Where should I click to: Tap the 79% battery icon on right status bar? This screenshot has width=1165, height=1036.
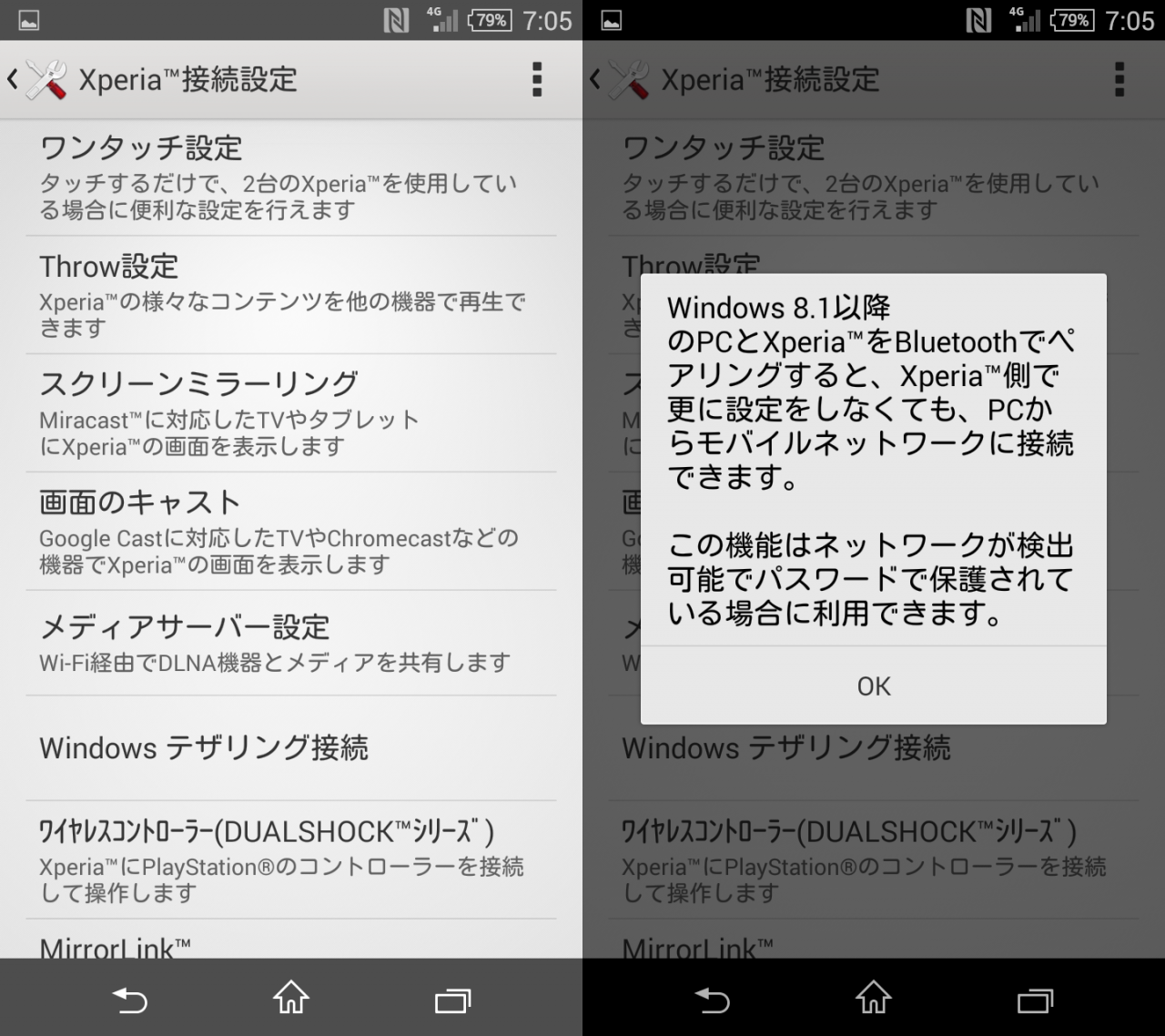point(1073,20)
